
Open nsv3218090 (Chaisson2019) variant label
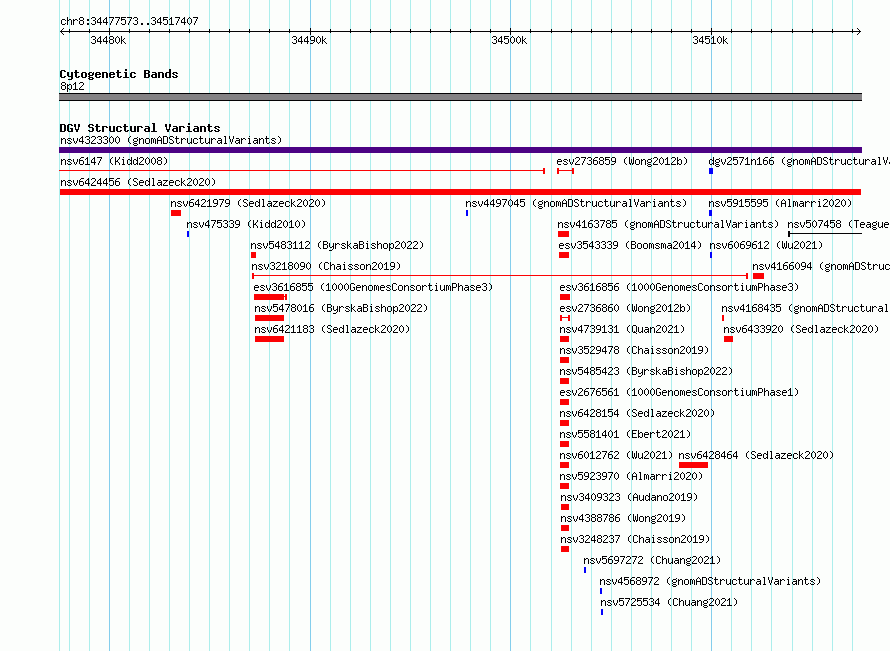point(326,266)
